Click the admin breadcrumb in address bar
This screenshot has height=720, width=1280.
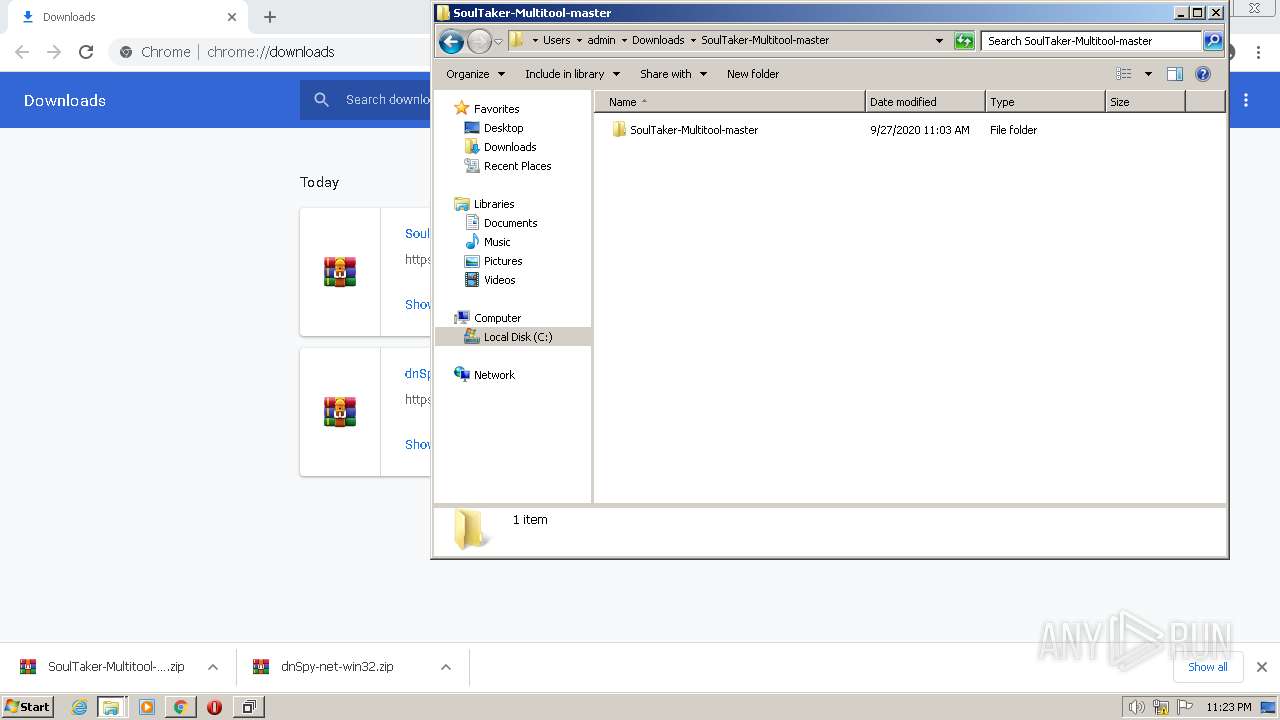tap(601, 41)
